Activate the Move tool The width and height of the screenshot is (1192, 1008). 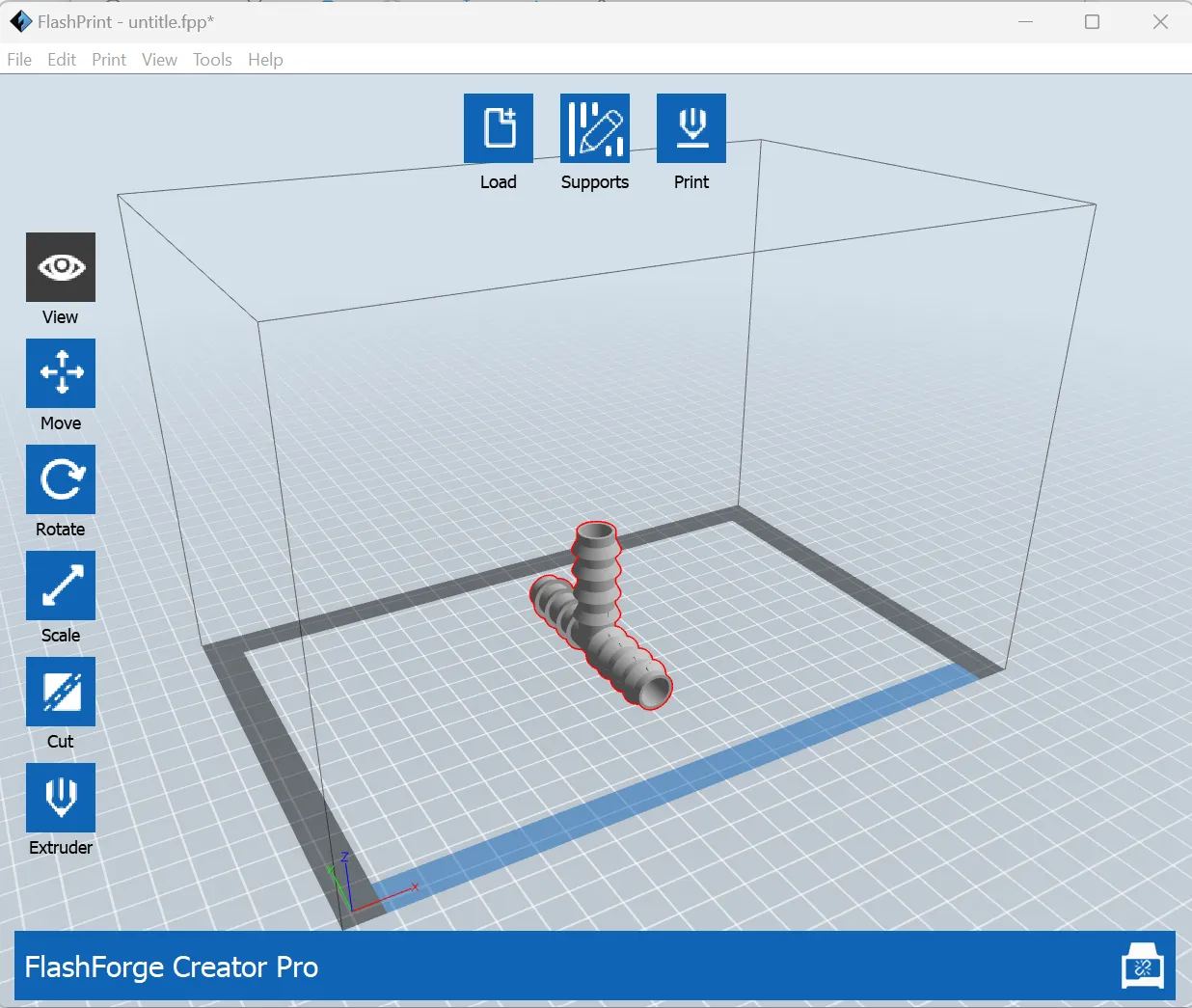pos(61,373)
